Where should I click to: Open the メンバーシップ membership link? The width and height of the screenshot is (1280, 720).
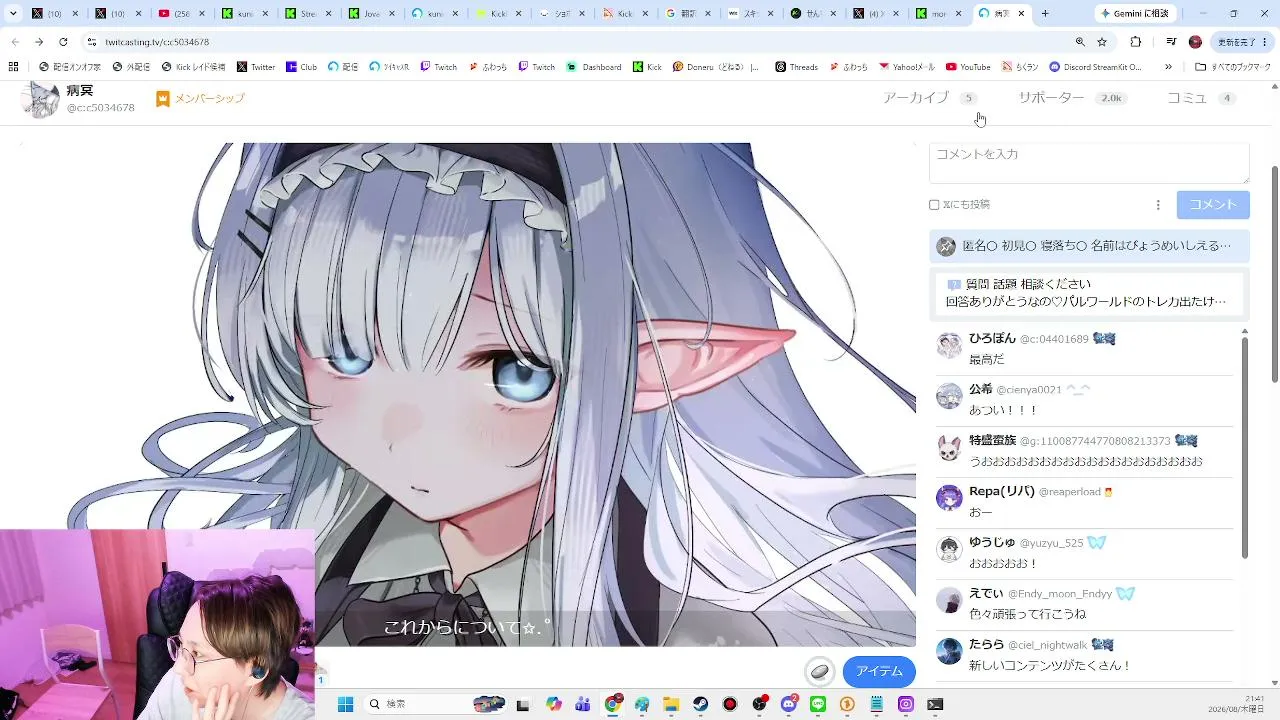tap(200, 98)
